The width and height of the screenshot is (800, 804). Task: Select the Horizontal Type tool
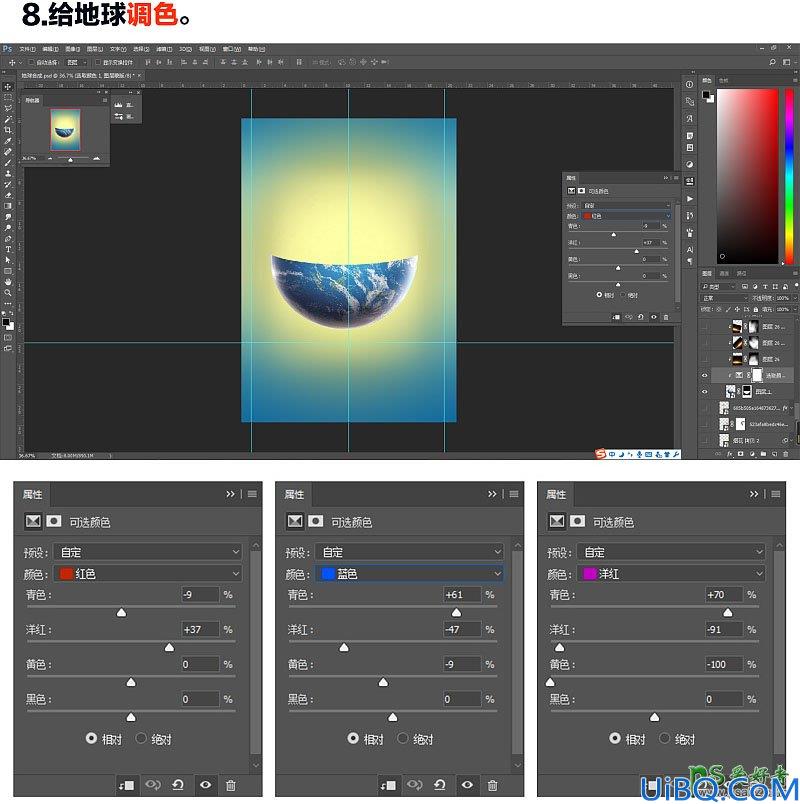tap(8, 249)
